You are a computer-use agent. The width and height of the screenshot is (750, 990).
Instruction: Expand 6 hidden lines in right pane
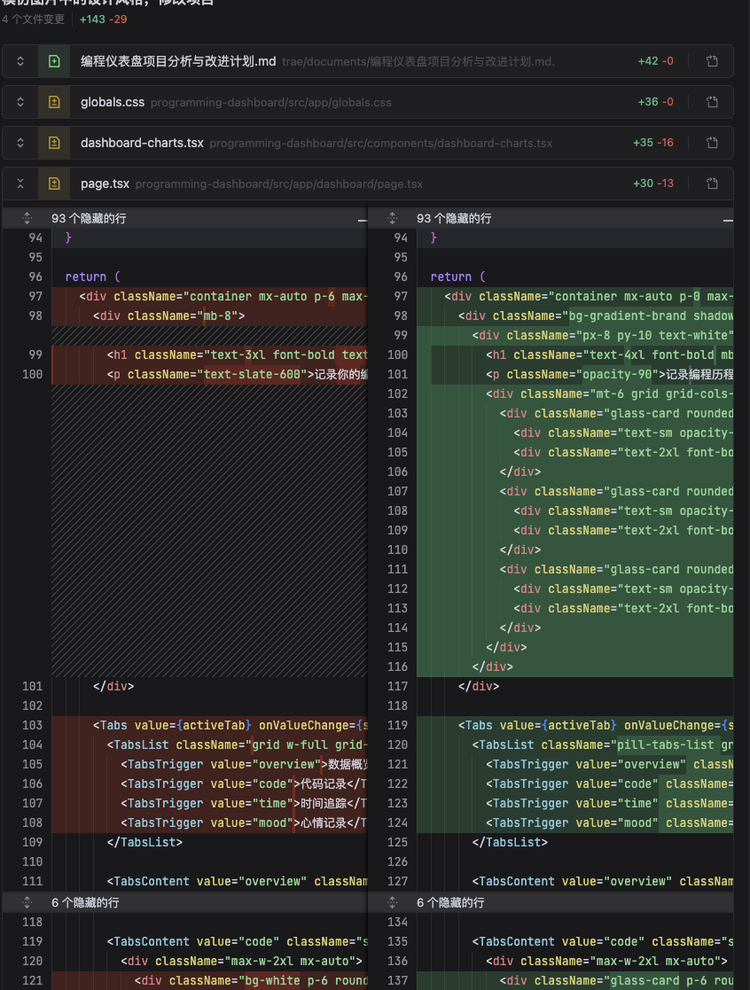click(x=392, y=903)
